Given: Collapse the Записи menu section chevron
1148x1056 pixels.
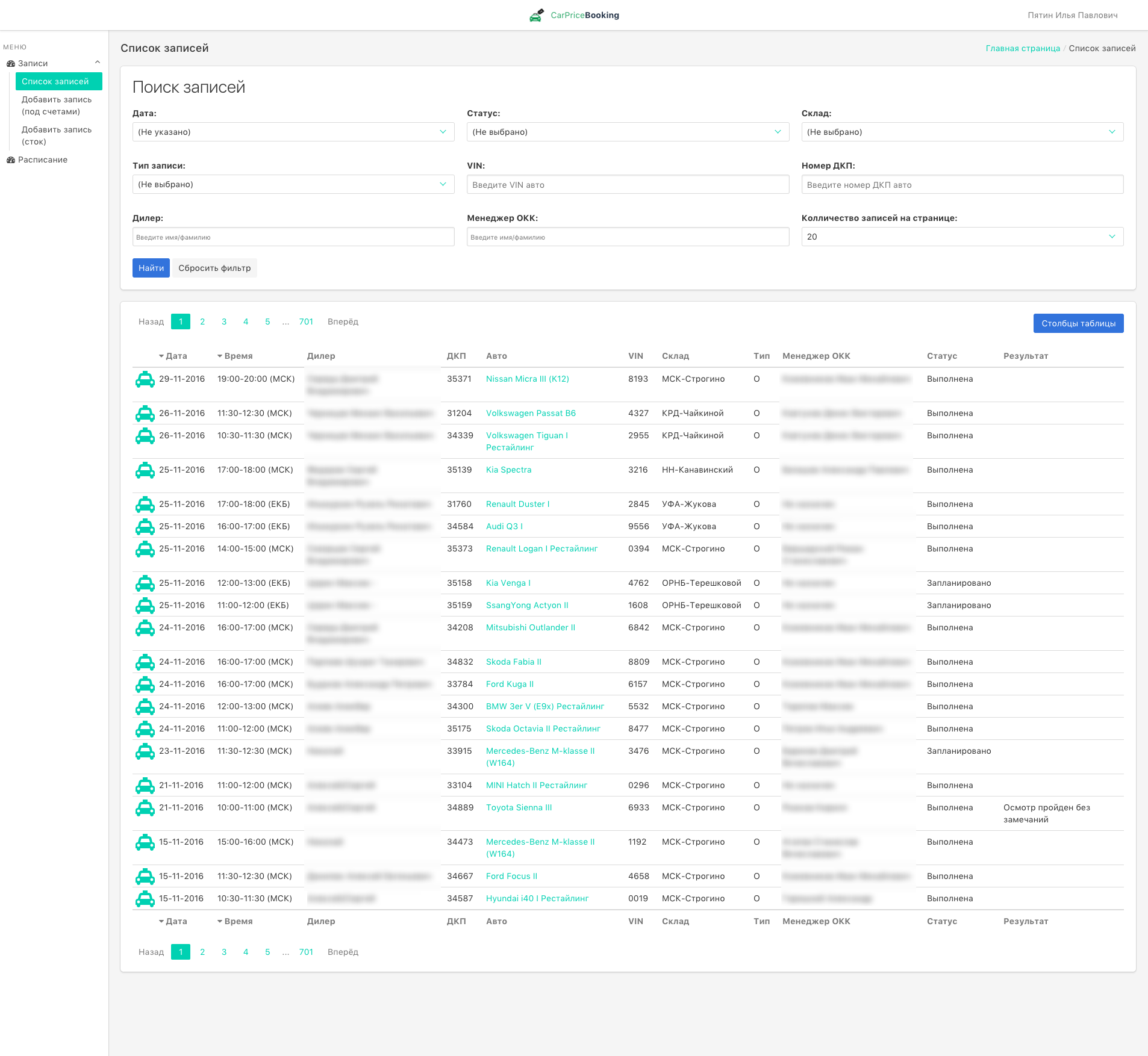Looking at the screenshot, I should (x=98, y=63).
